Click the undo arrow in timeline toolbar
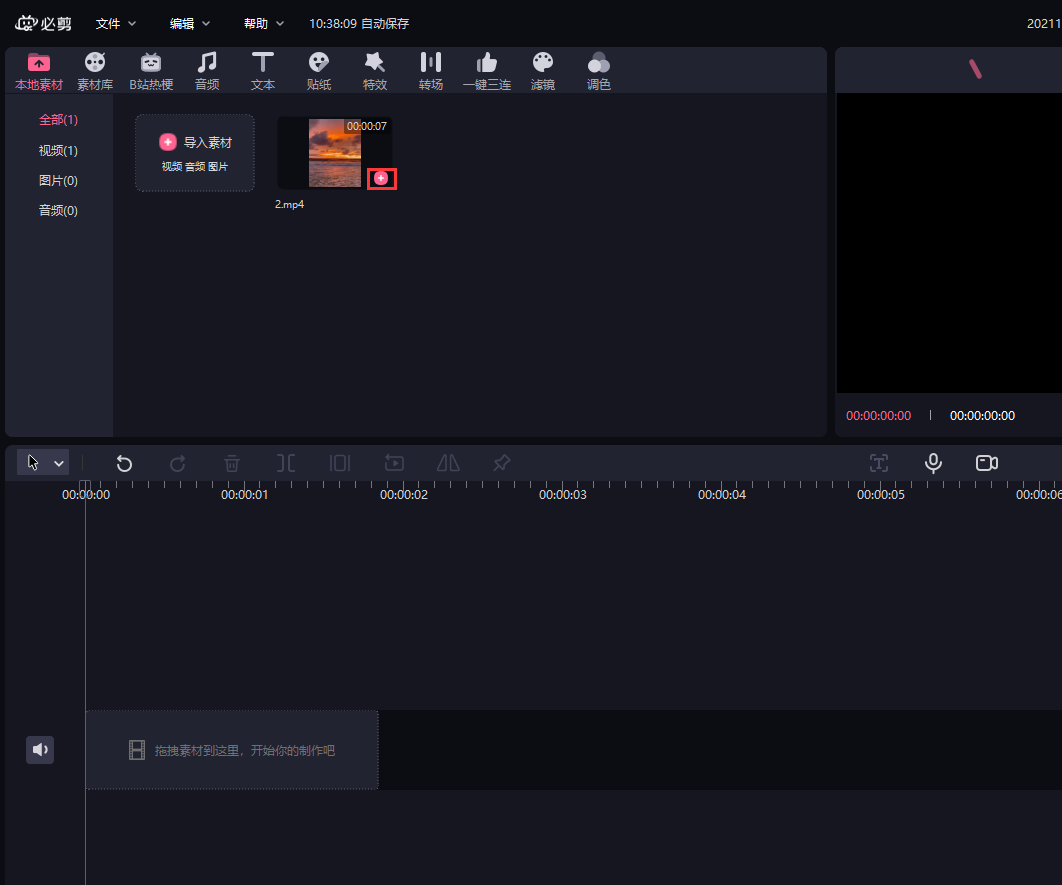Image resolution: width=1062 pixels, height=885 pixels. point(124,463)
